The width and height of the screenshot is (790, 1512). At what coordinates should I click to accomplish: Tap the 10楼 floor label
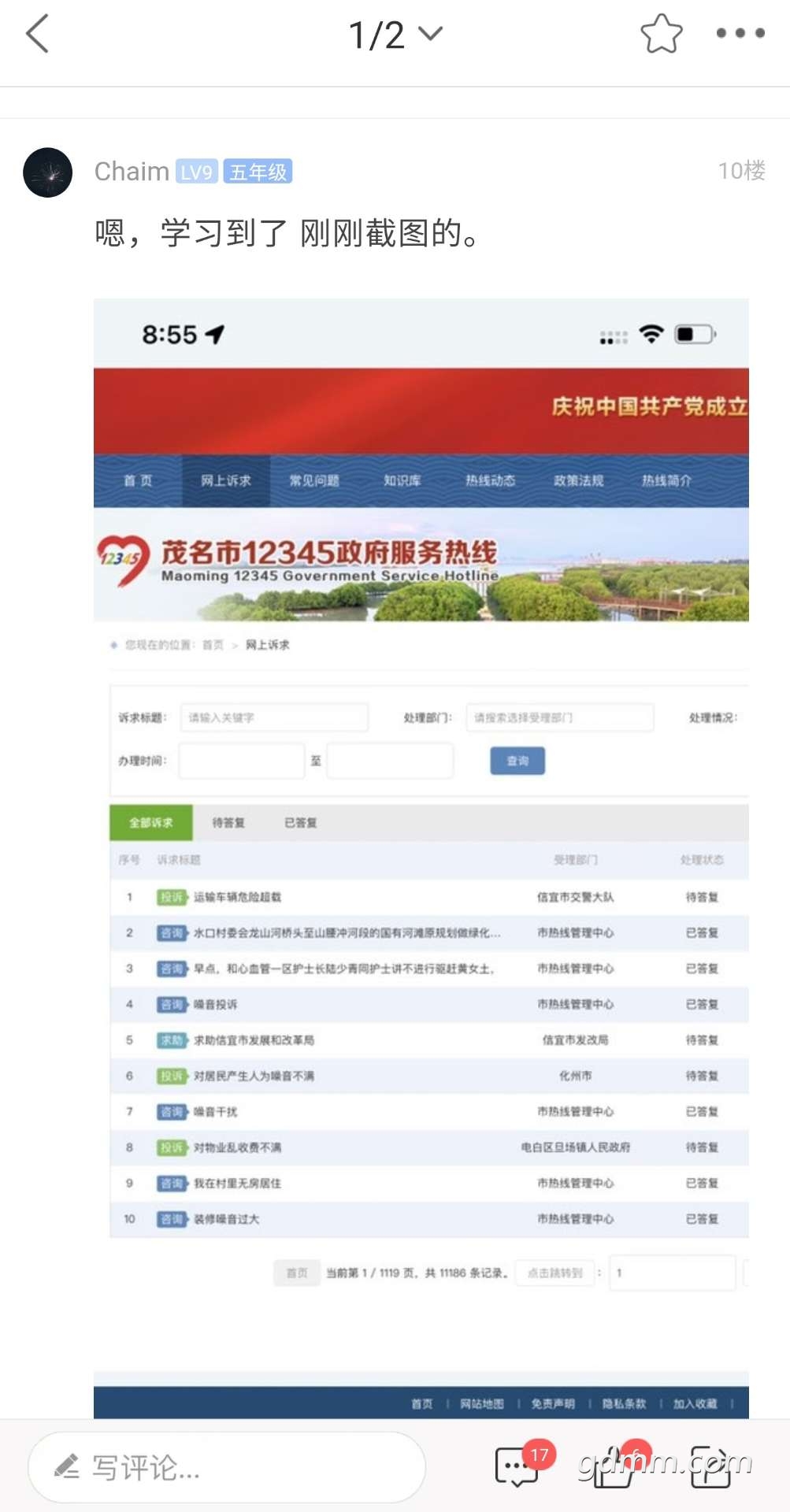(x=741, y=171)
